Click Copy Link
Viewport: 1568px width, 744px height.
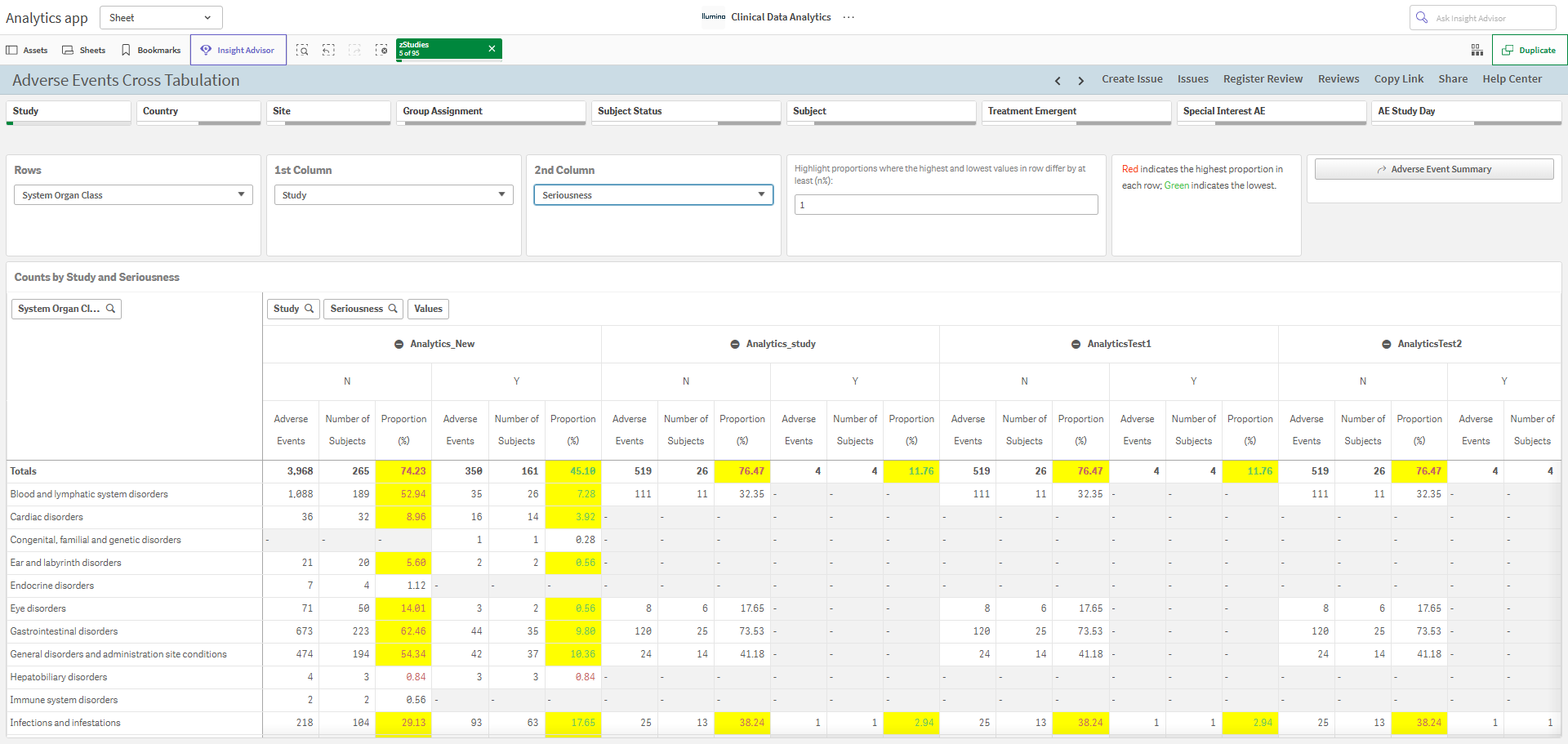[x=1398, y=79]
